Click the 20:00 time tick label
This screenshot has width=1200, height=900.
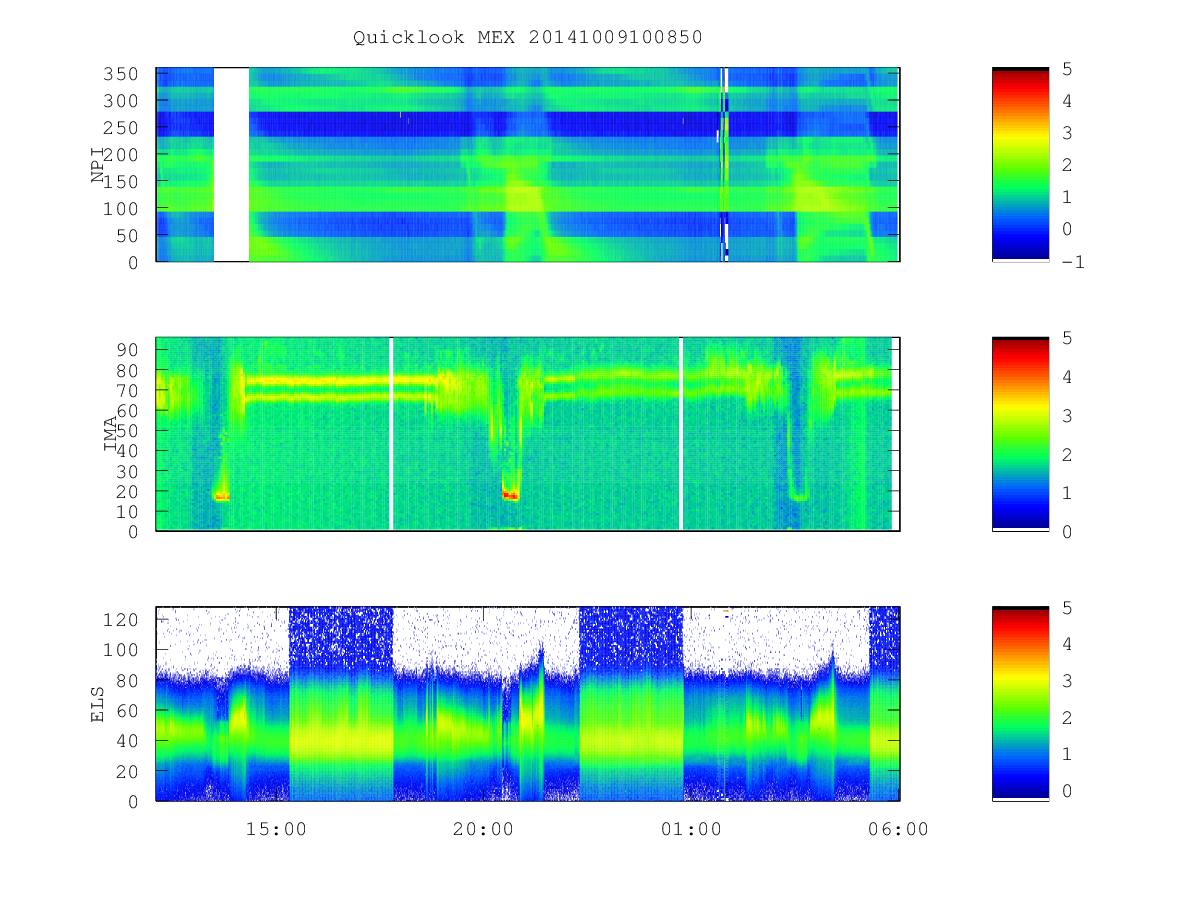pos(483,829)
